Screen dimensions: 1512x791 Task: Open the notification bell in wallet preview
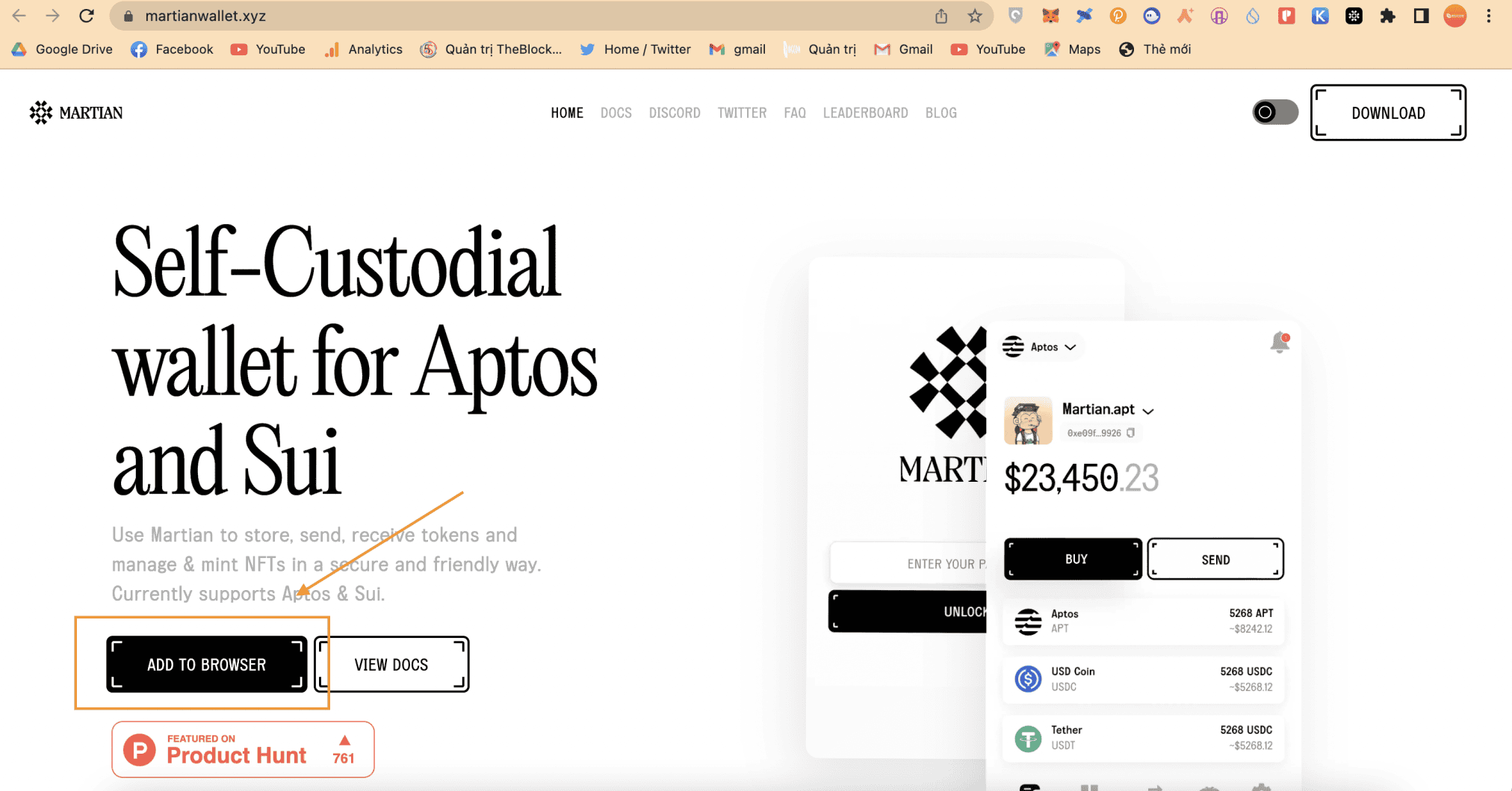coord(1280,343)
